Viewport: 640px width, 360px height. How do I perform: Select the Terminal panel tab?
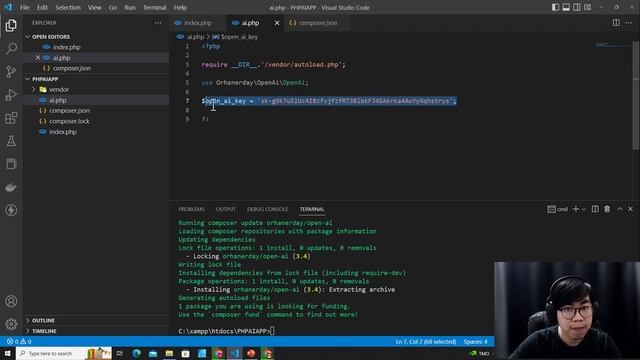click(x=312, y=209)
